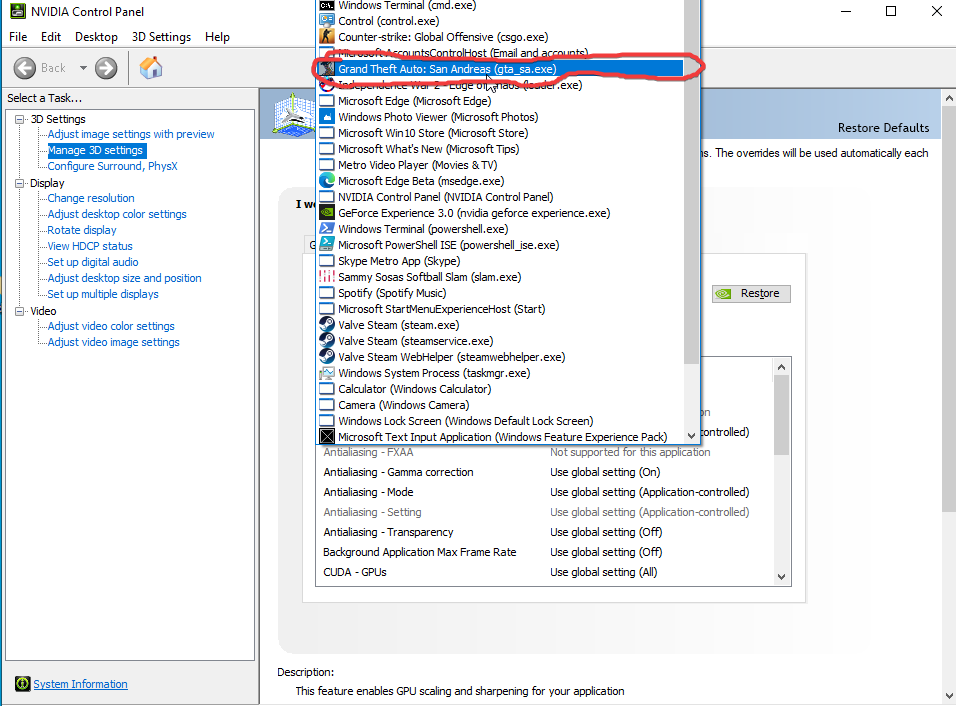
Task: Collapse the Display tree node
Action: 20,183
